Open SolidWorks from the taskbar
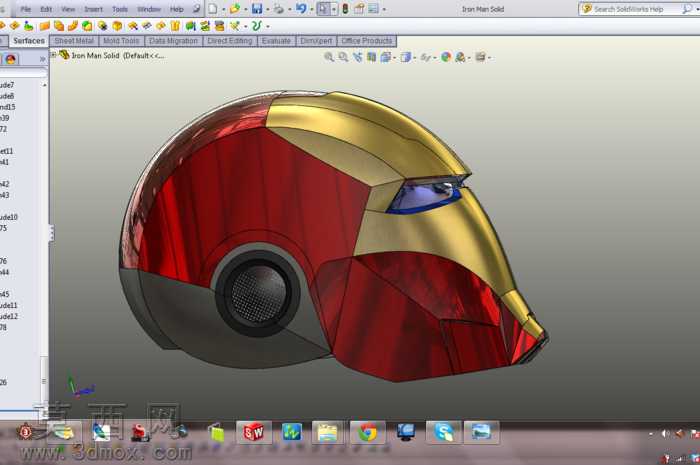Screen dimensions: 700x465 [254, 432]
